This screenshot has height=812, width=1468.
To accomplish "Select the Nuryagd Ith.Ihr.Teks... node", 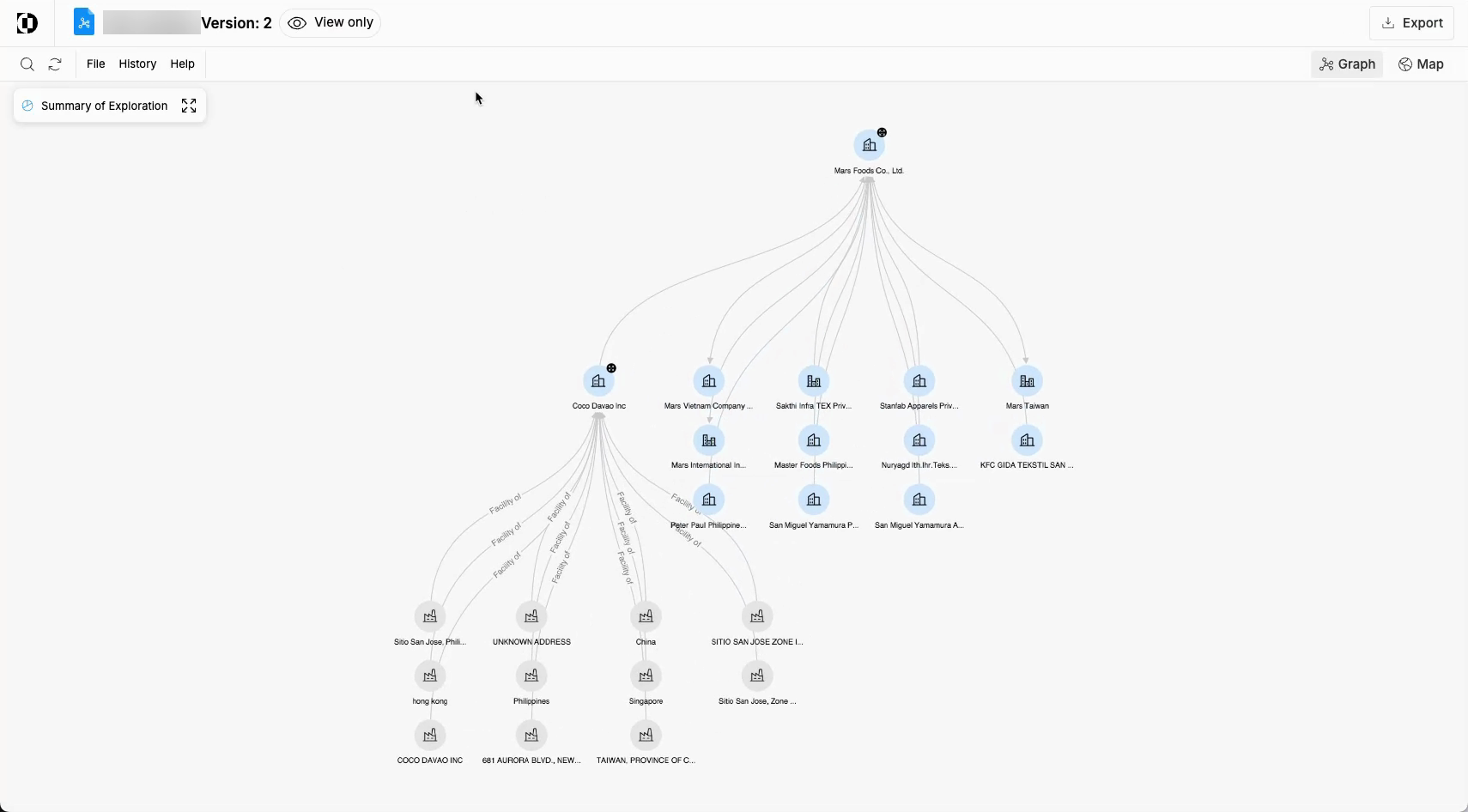I will [x=919, y=440].
